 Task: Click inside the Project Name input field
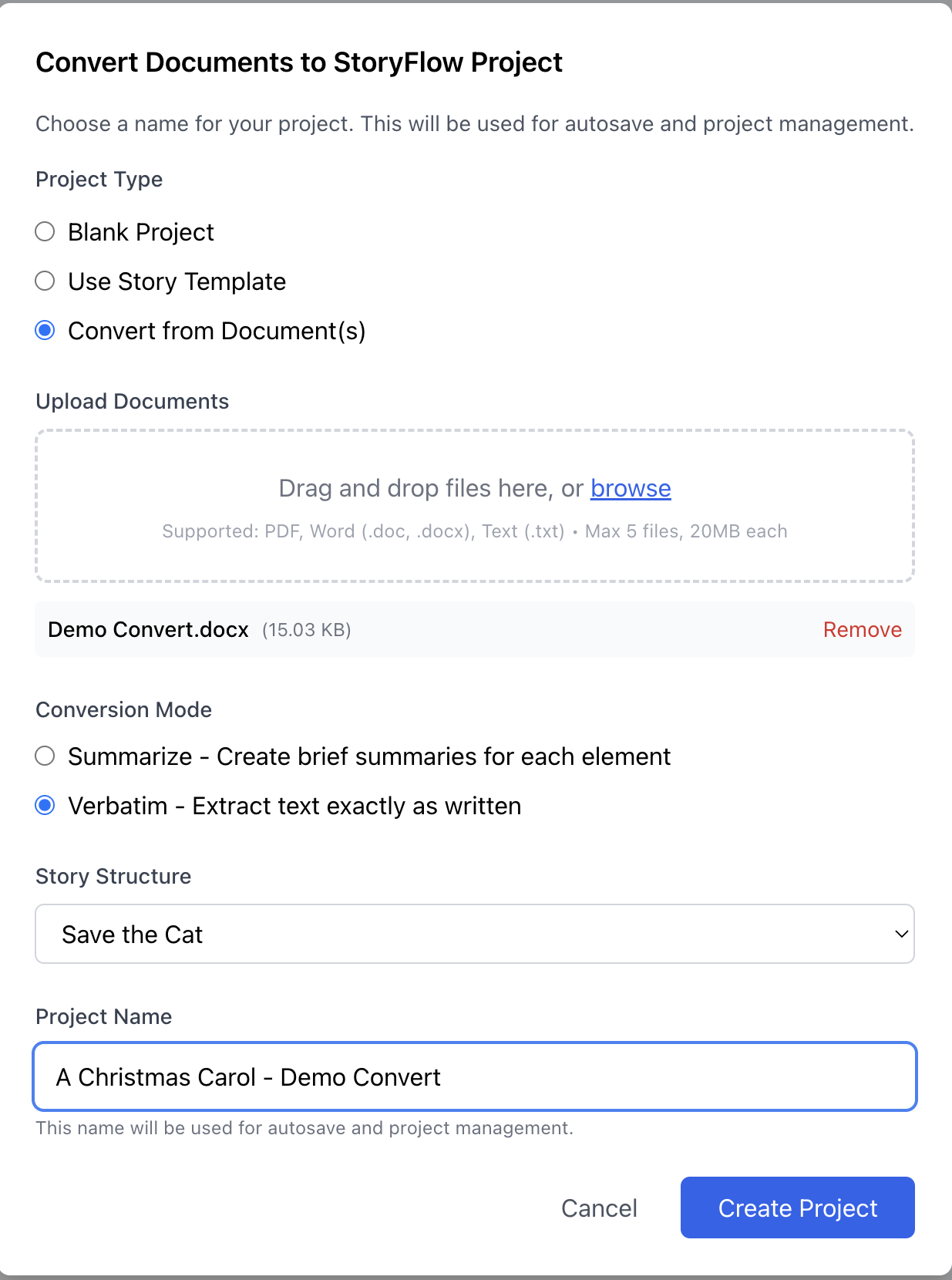pyautogui.click(x=474, y=1076)
